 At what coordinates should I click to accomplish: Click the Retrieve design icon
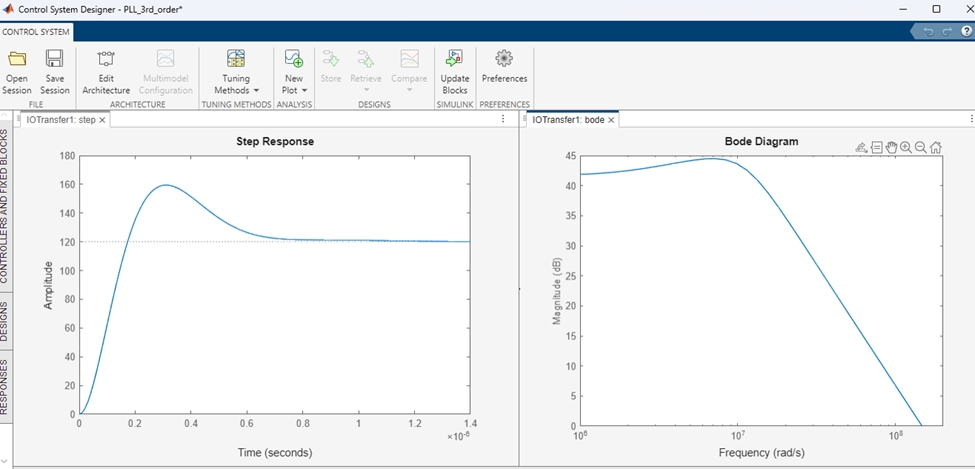point(365,59)
